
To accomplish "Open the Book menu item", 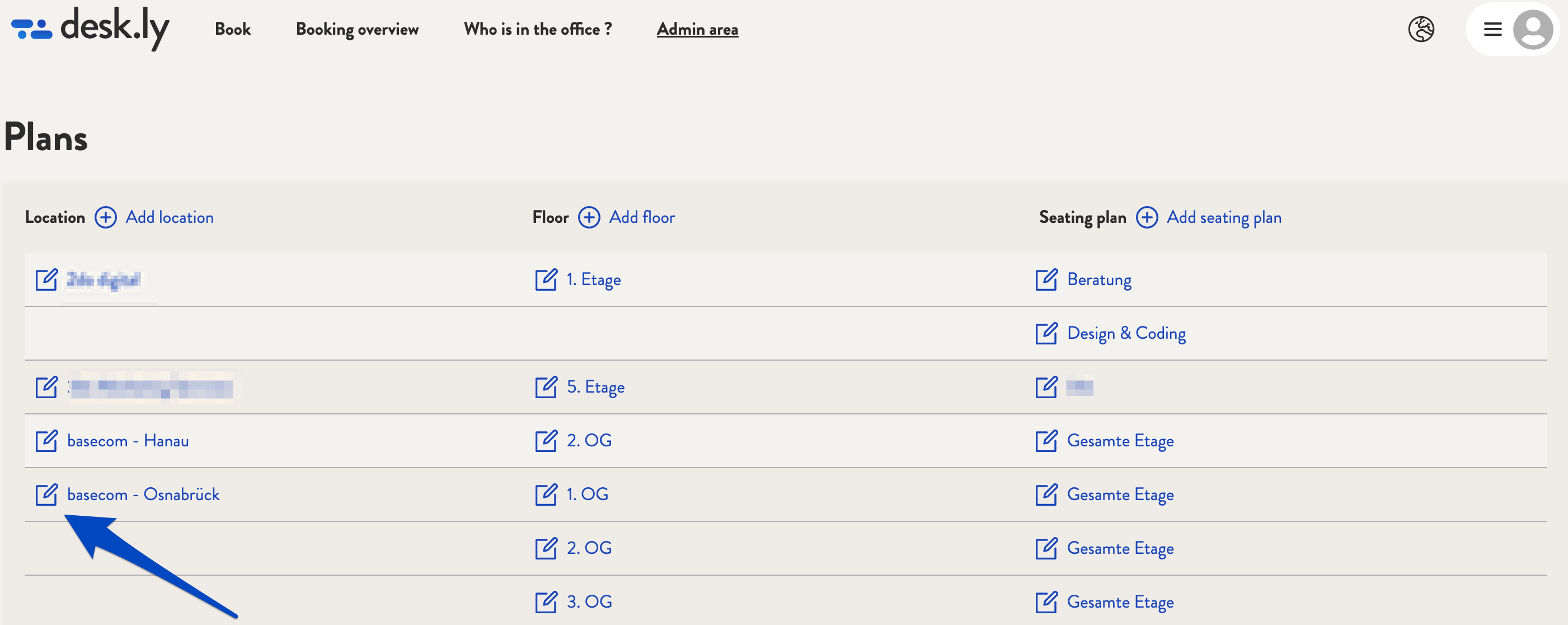I will point(233,29).
